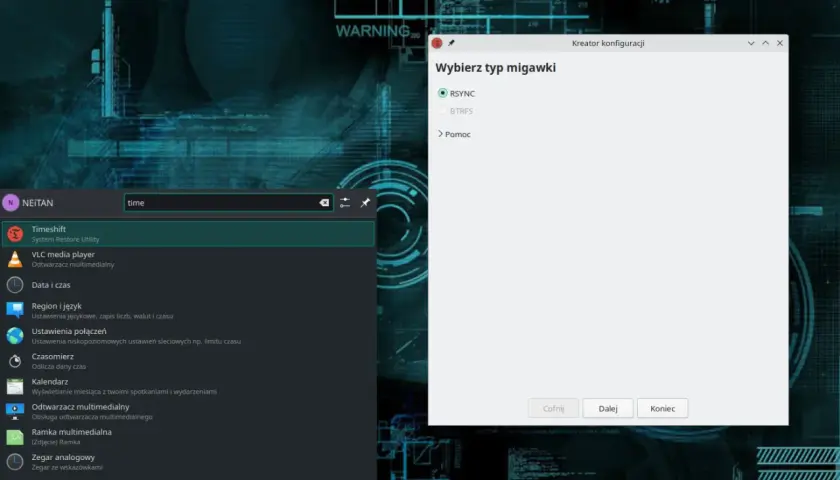Viewport: 840px width, 480px height.
Task: Click the Koniec button
Action: (x=663, y=408)
